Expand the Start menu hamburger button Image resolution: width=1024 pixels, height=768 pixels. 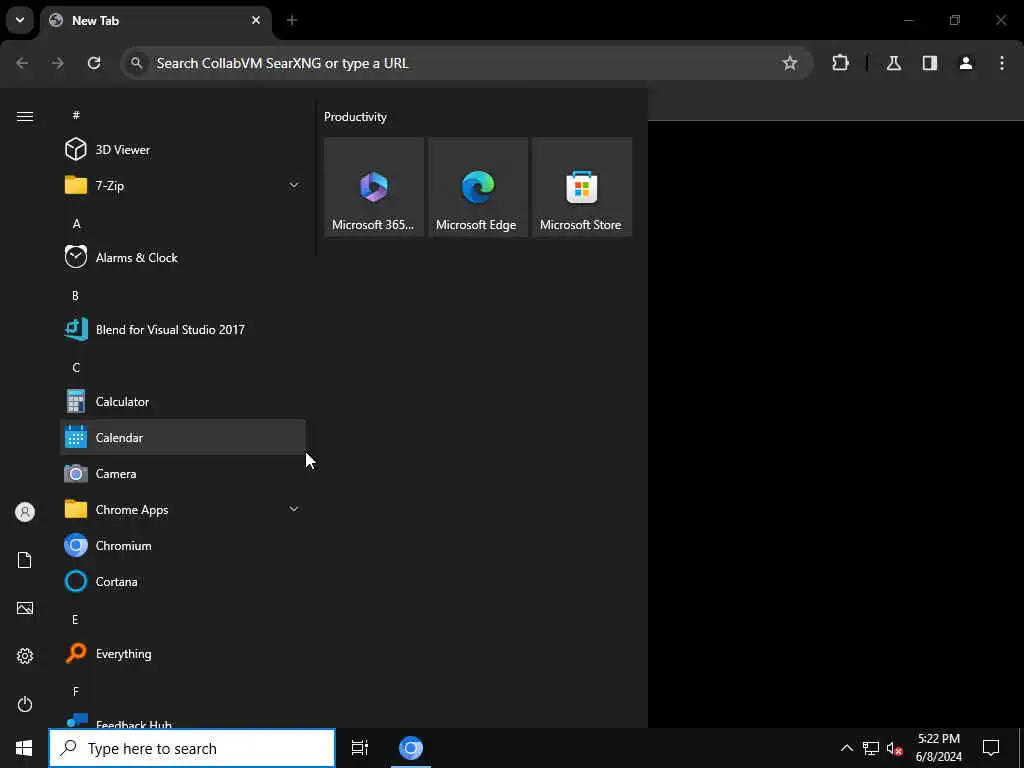coord(25,116)
